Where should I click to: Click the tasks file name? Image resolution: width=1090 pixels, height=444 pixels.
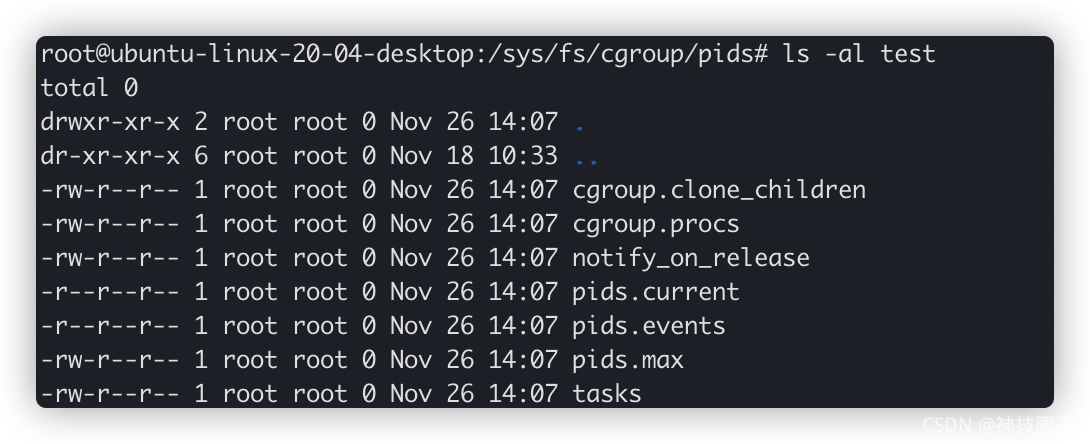pyautogui.click(x=607, y=394)
